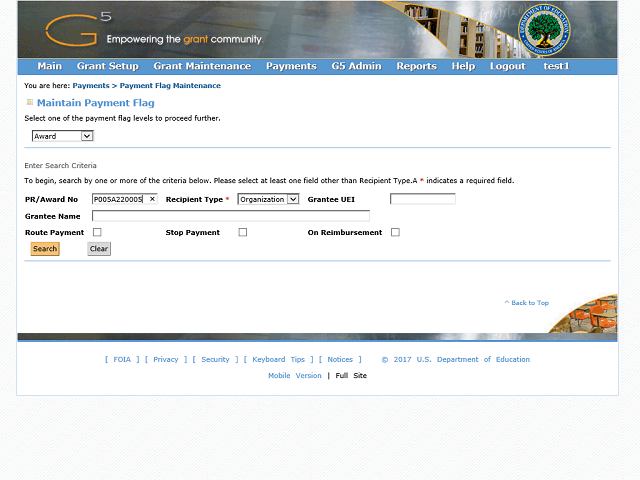
Task: Follow the Back to Top link
Action: (527, 302)
